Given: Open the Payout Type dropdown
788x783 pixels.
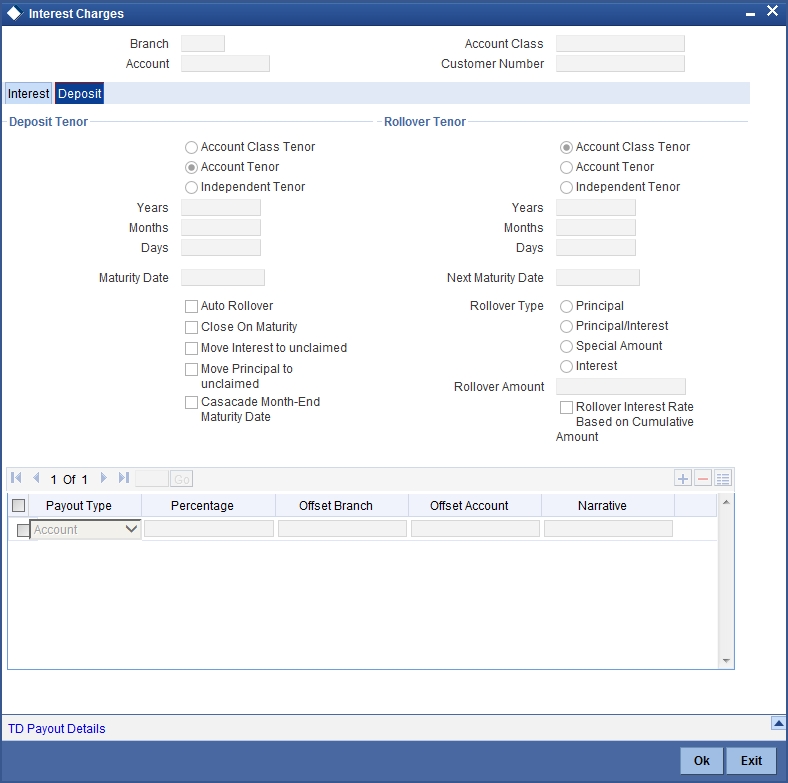Looking at the screenshot, I should (x=85, y=530).
